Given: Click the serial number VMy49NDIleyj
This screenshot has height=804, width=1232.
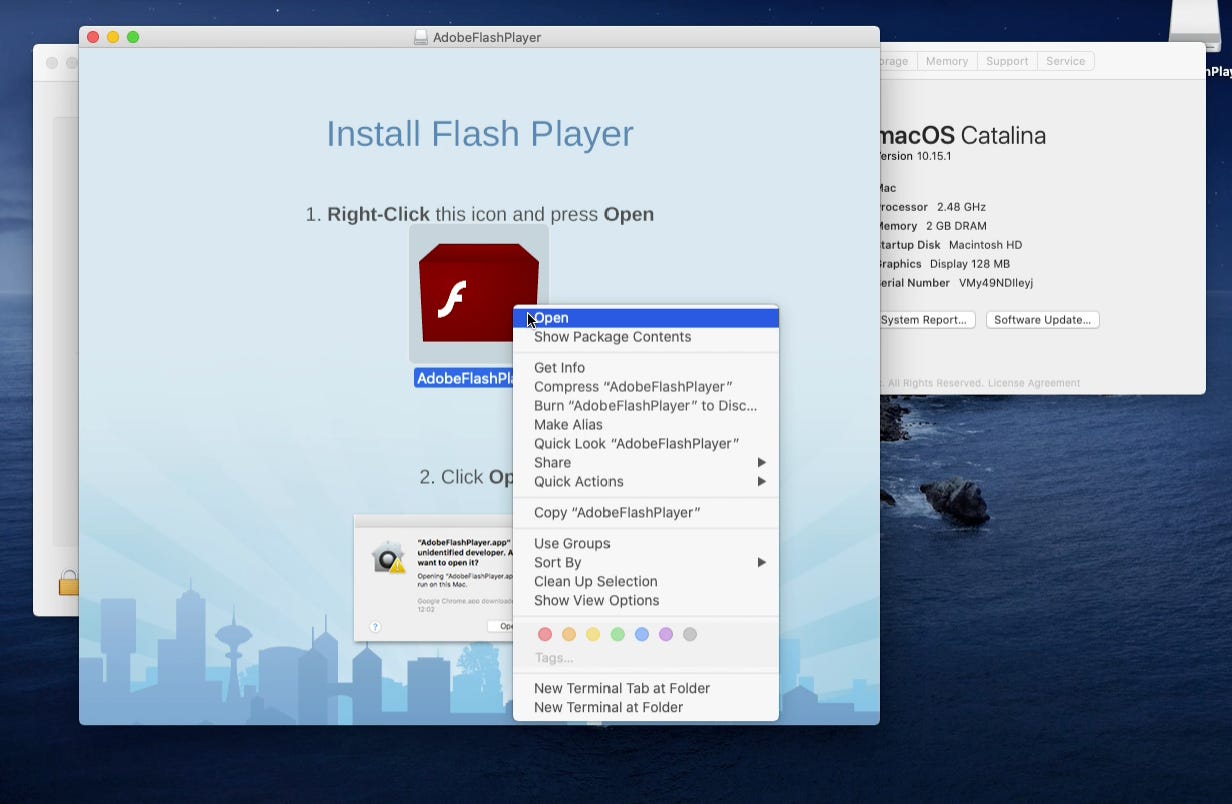Looking at the screenshot, I should point(996,283).
